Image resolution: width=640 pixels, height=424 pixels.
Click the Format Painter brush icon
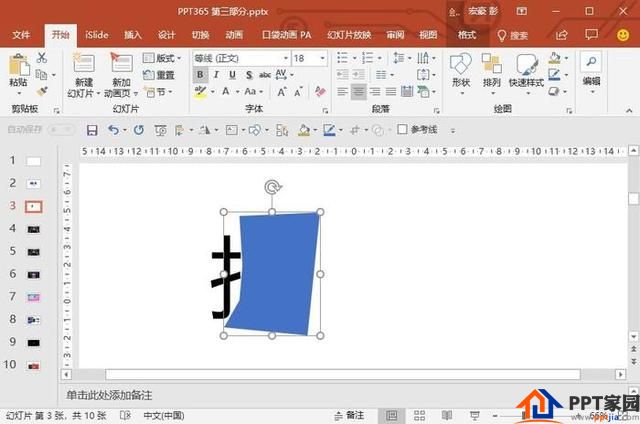point(41,91)
